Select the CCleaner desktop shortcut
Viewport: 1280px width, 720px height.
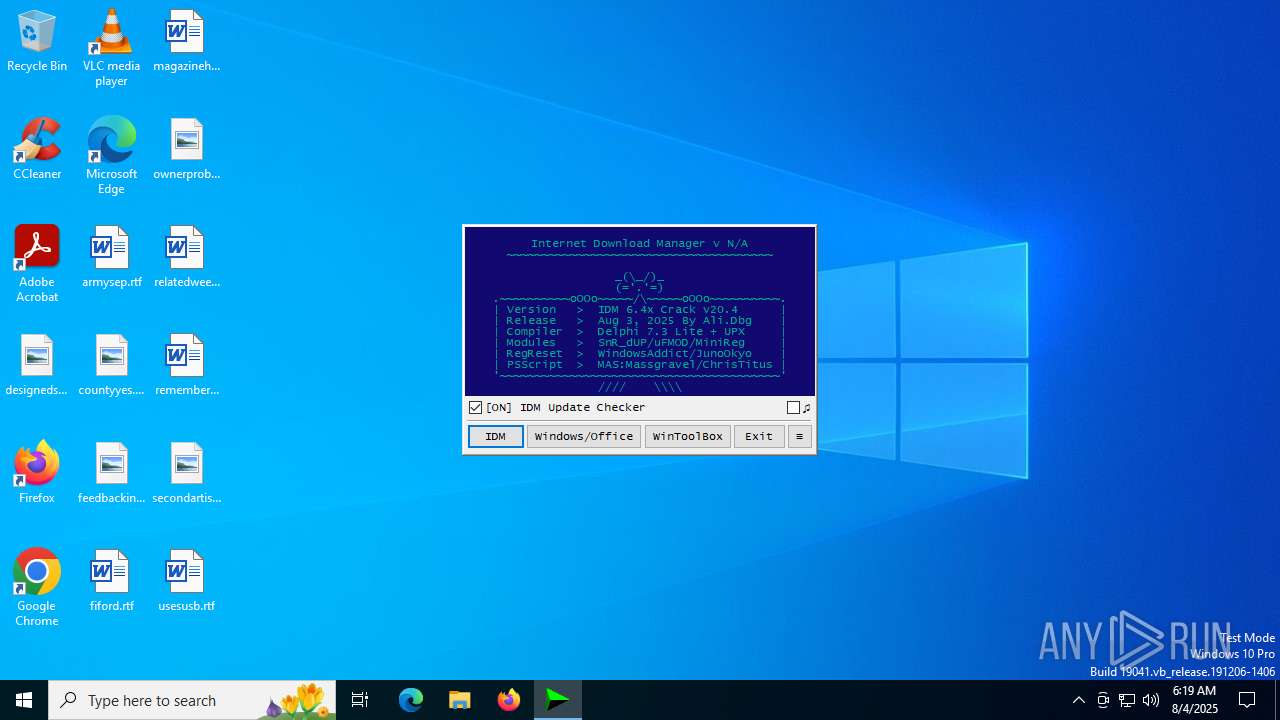click(37, 150)
